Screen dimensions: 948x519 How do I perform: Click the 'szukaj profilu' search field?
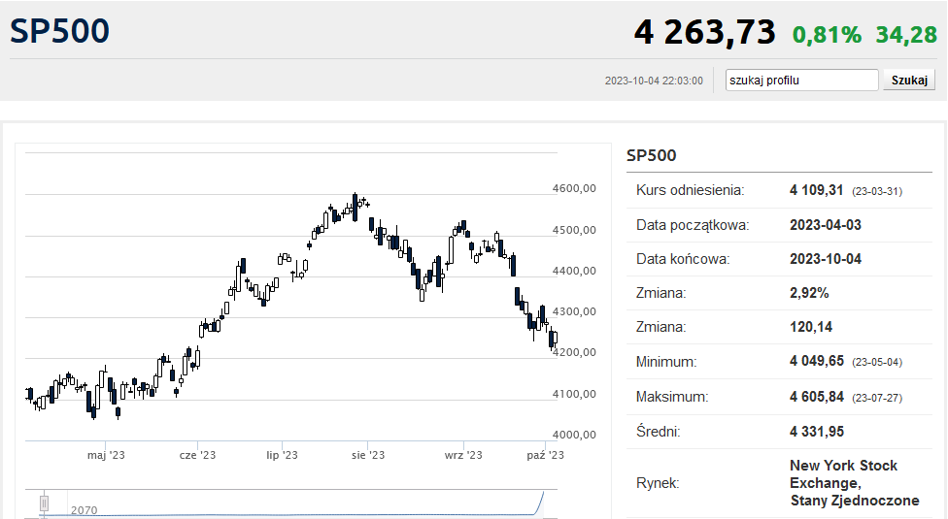coord(802,80)
